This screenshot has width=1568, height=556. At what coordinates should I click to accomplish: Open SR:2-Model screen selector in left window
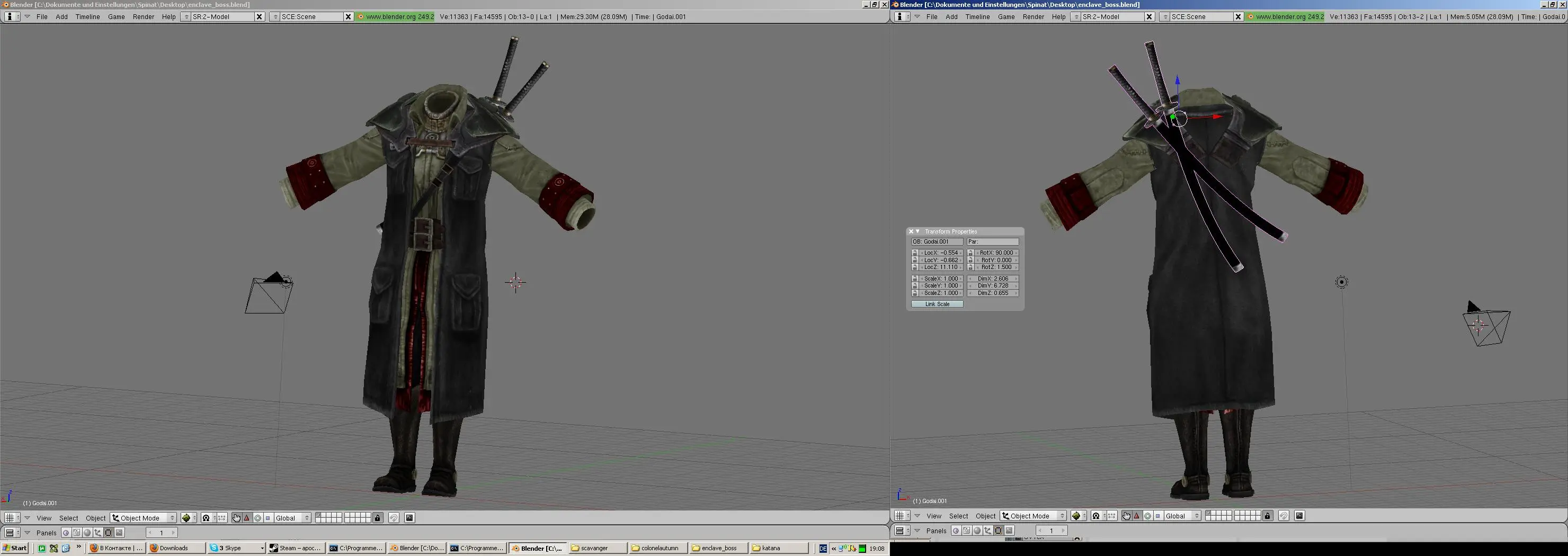[x=186, y=16]
